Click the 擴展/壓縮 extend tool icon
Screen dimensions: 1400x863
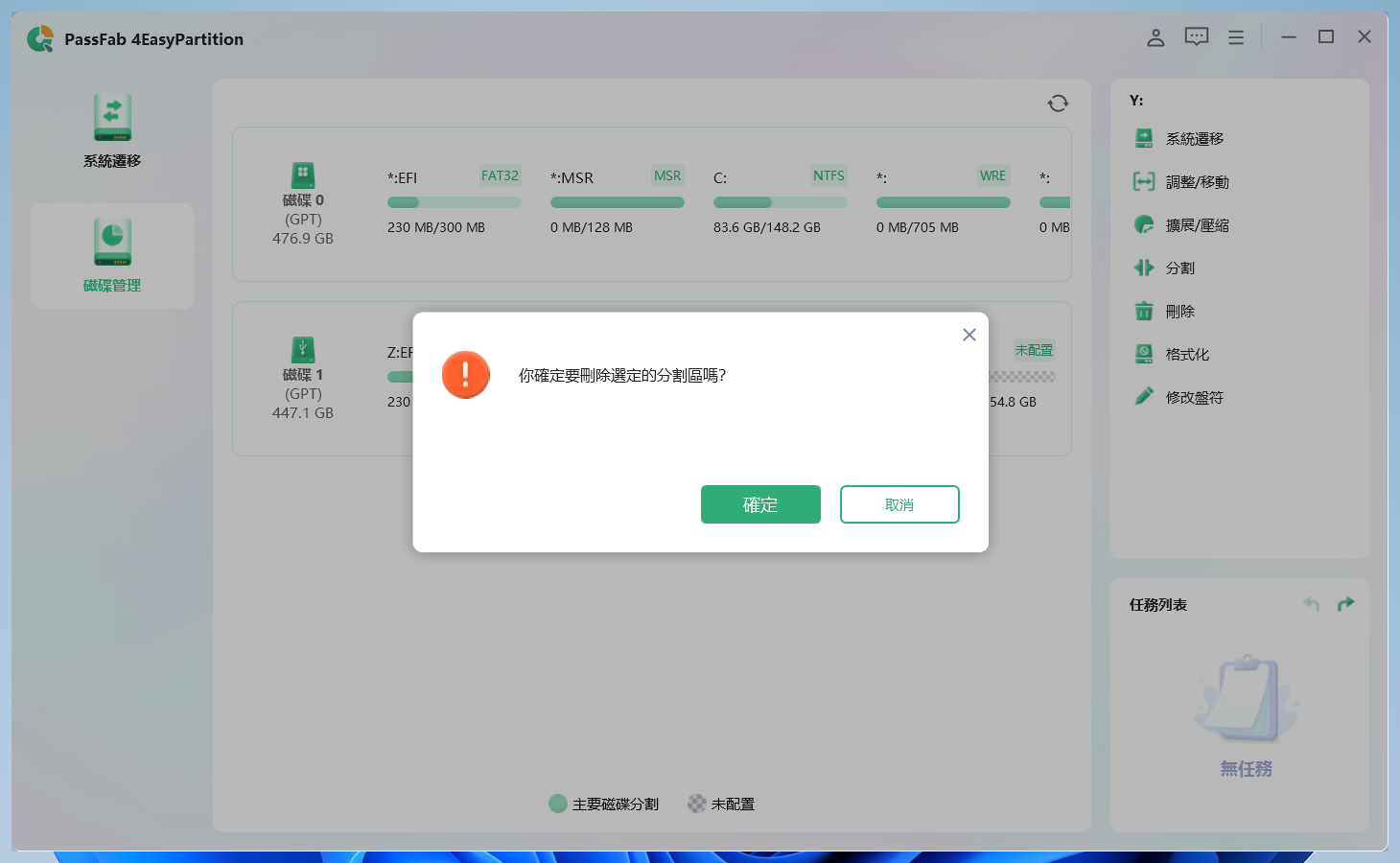pyautogui.click(x=1143, y=224)
